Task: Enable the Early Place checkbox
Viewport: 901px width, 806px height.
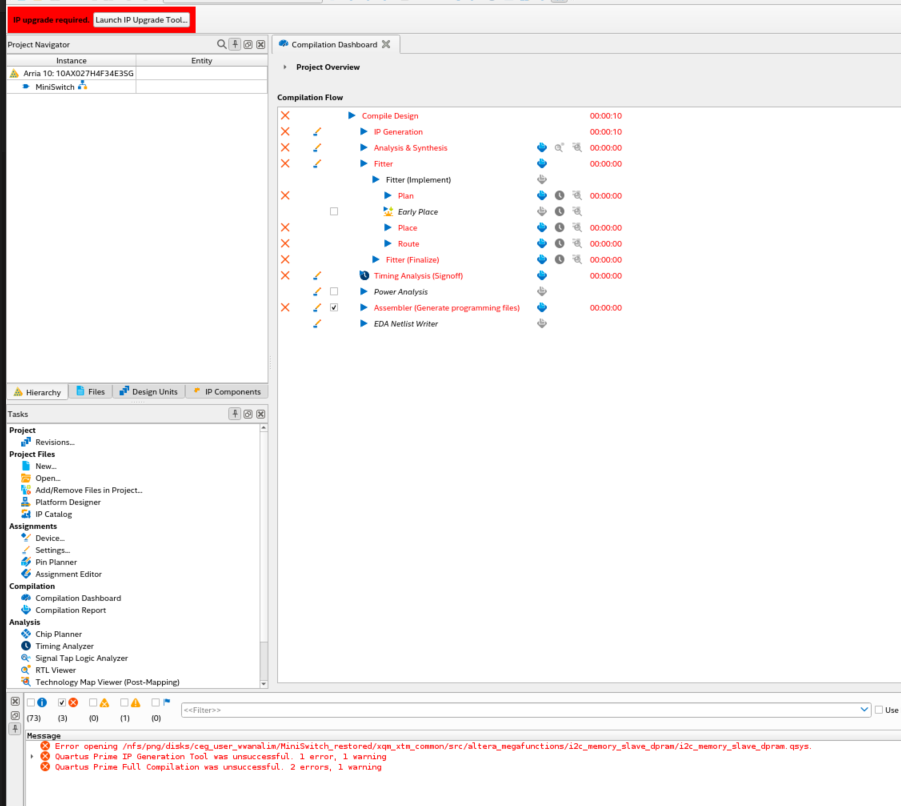Action: [334, 212]
